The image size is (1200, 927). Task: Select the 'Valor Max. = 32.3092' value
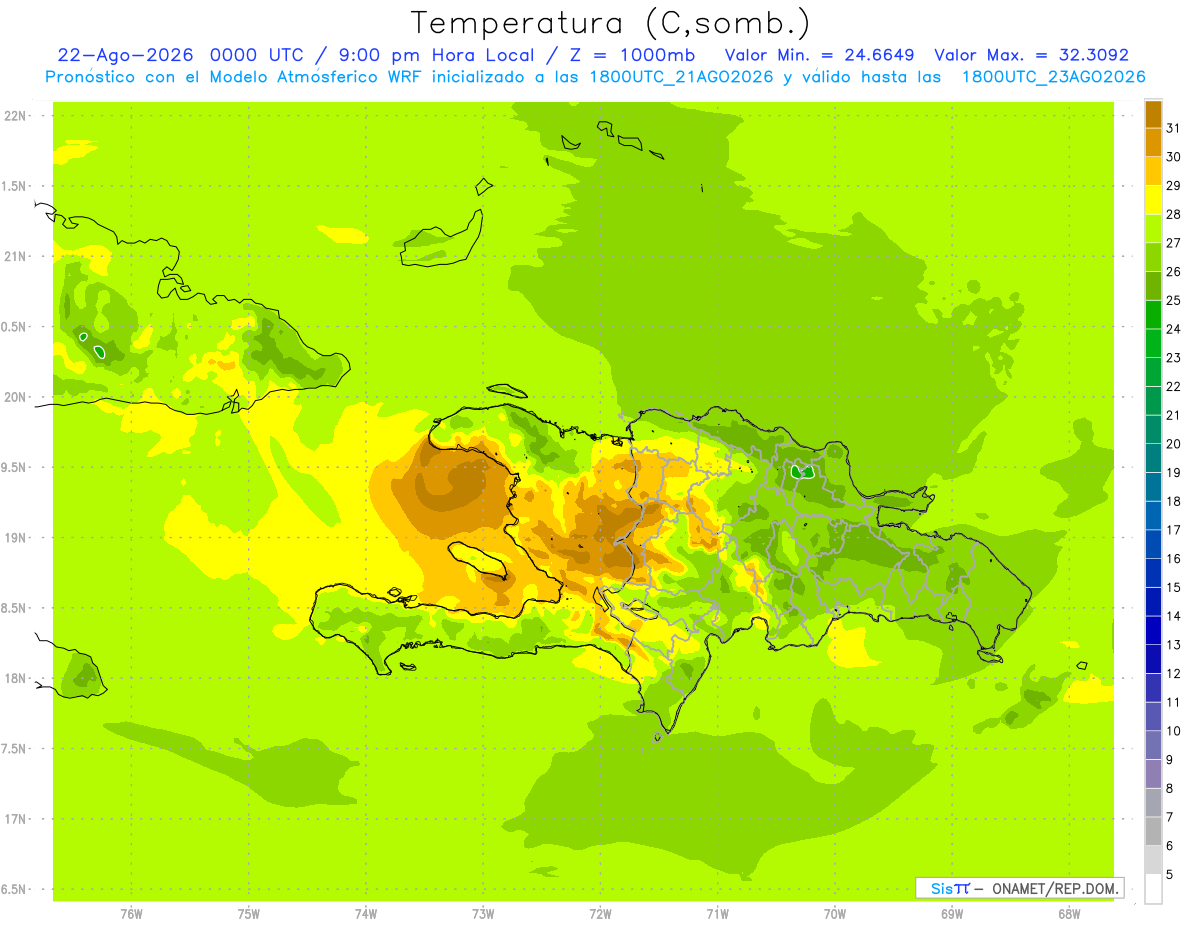point(1031,55)
